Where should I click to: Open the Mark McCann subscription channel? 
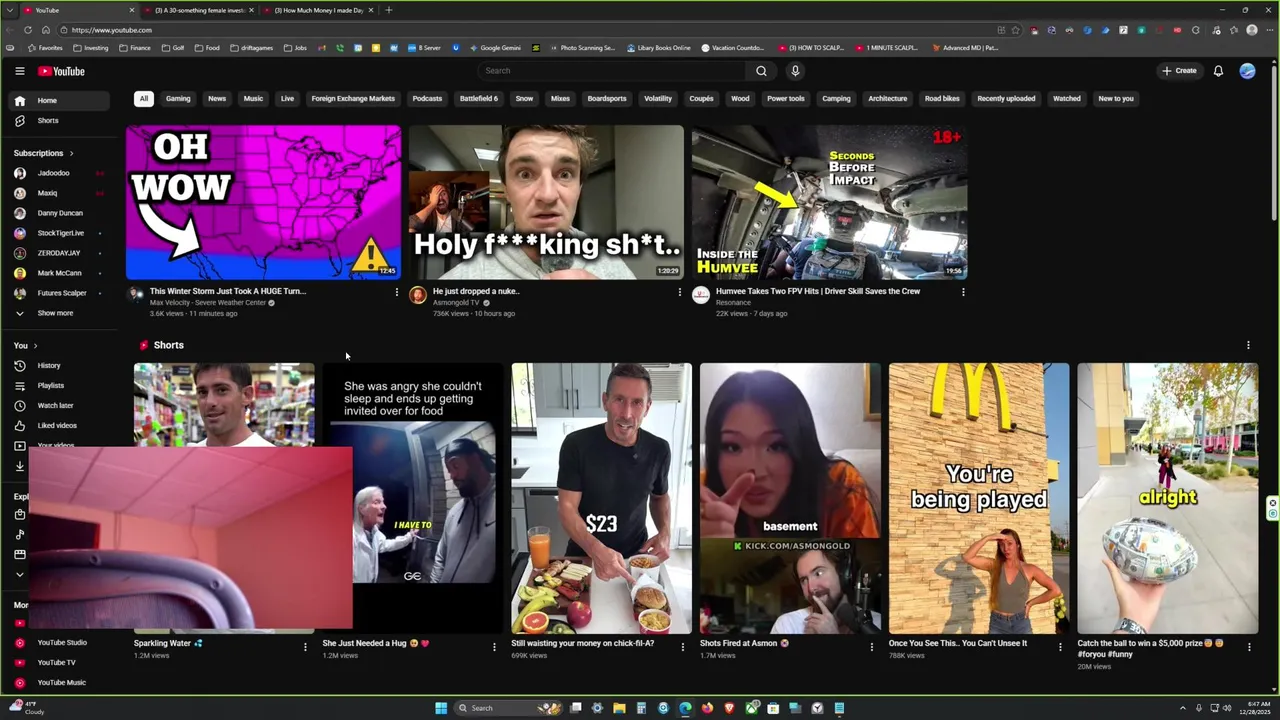pos(60,273)
